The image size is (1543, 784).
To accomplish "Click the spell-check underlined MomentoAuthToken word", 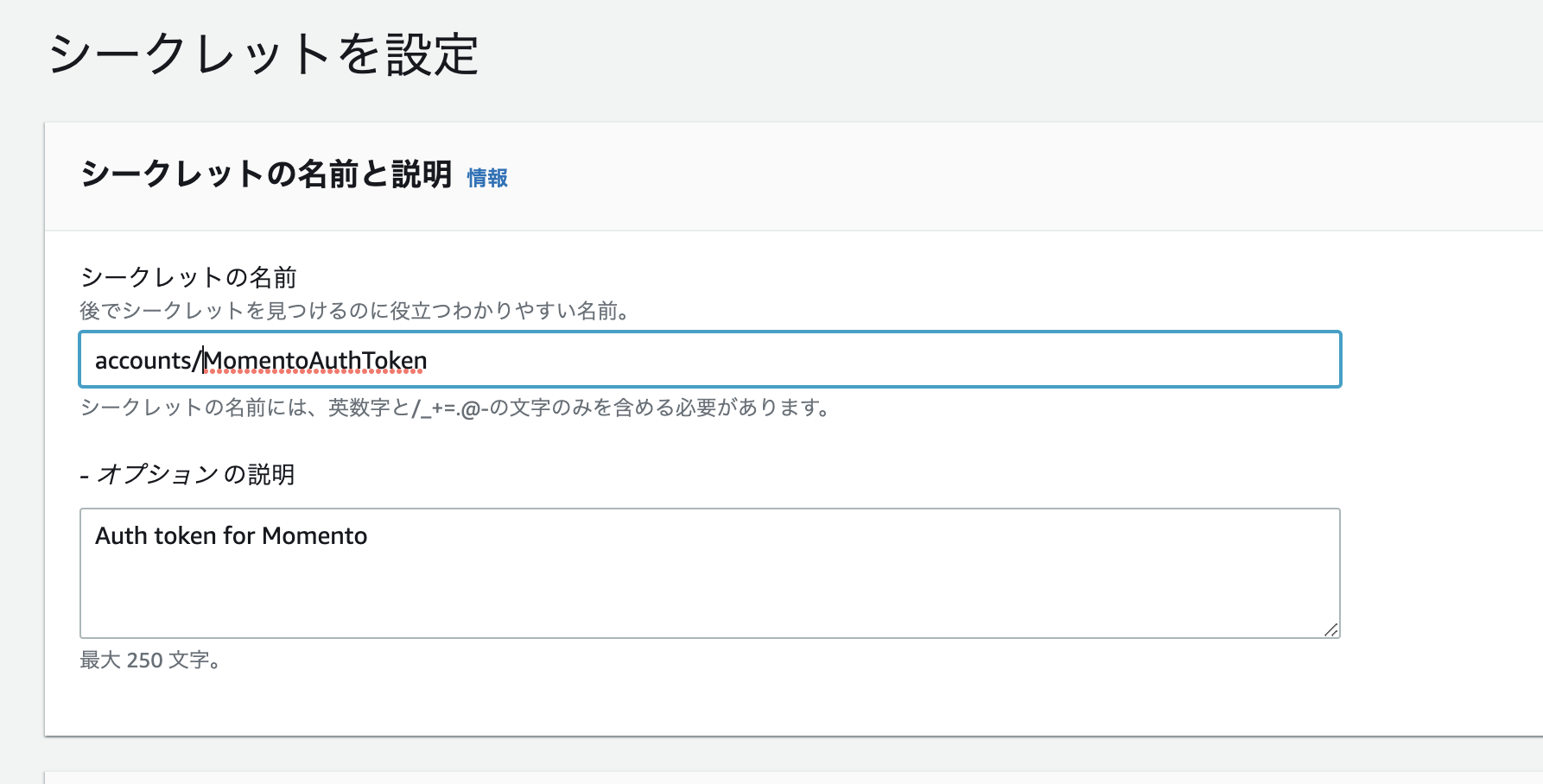I will (x=315, y=360).
